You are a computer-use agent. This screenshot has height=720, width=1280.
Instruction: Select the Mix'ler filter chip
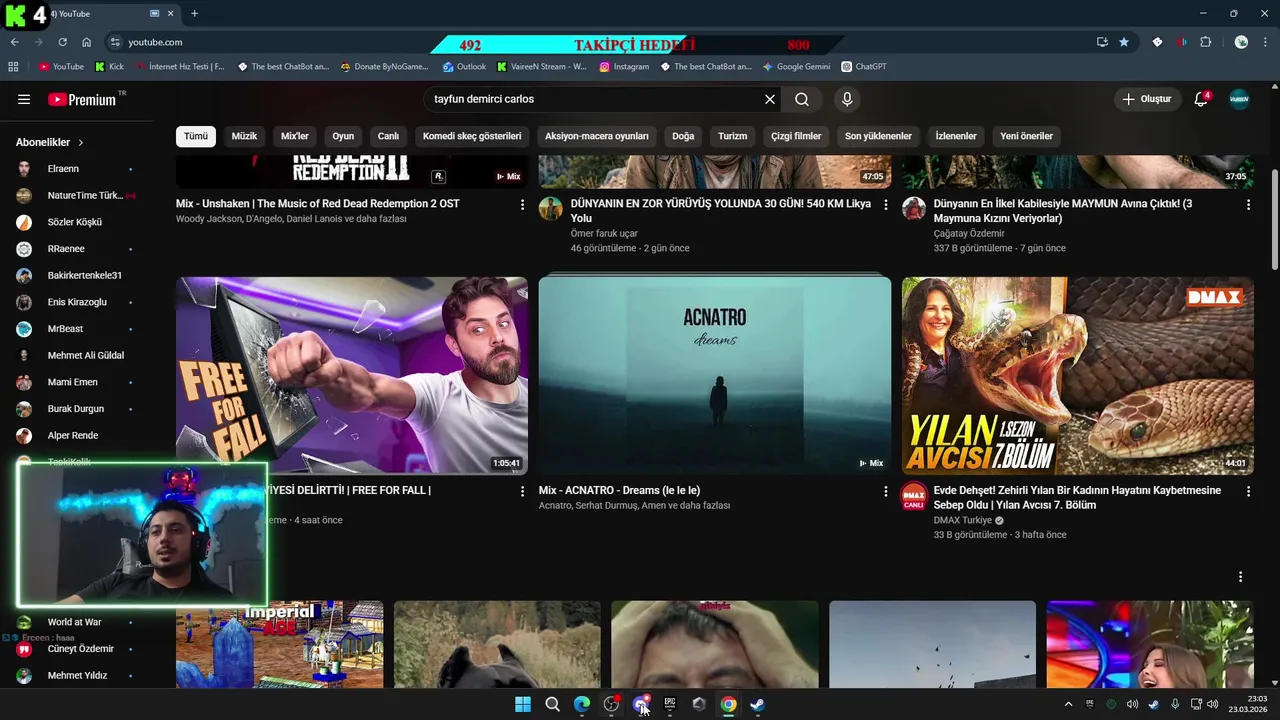(x=295, y=136)
